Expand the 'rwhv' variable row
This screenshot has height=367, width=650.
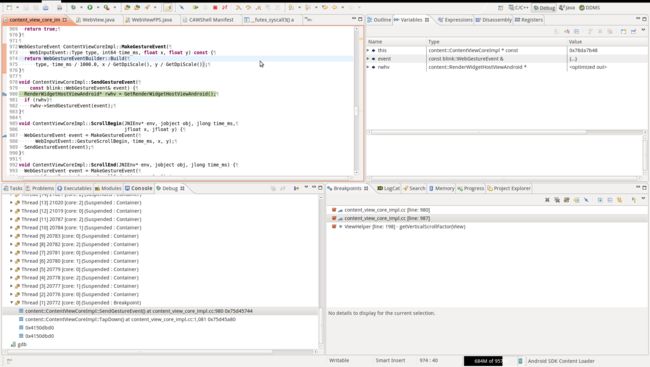(368, 67)
